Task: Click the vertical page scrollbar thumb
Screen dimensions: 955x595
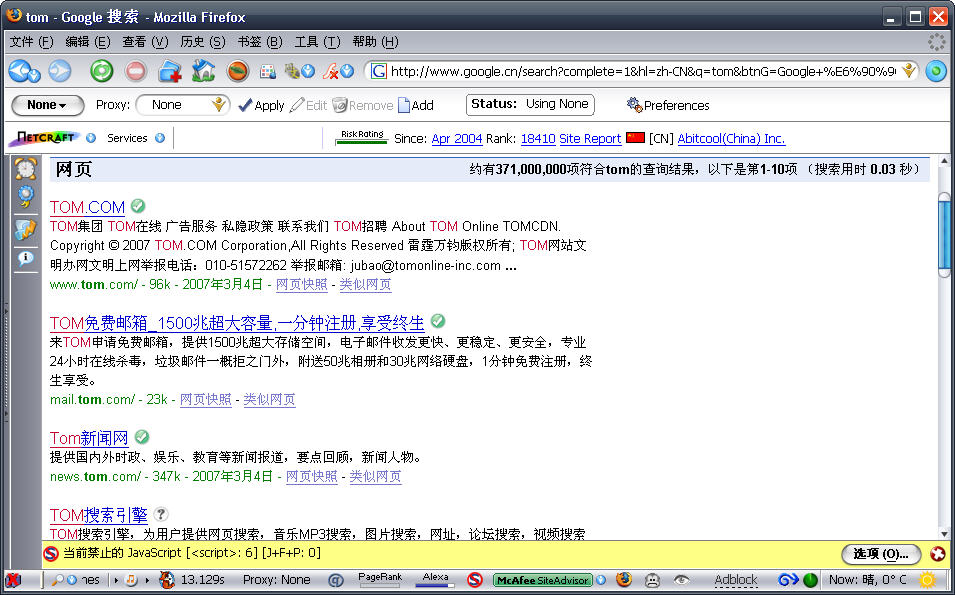Action: [945, 236]
